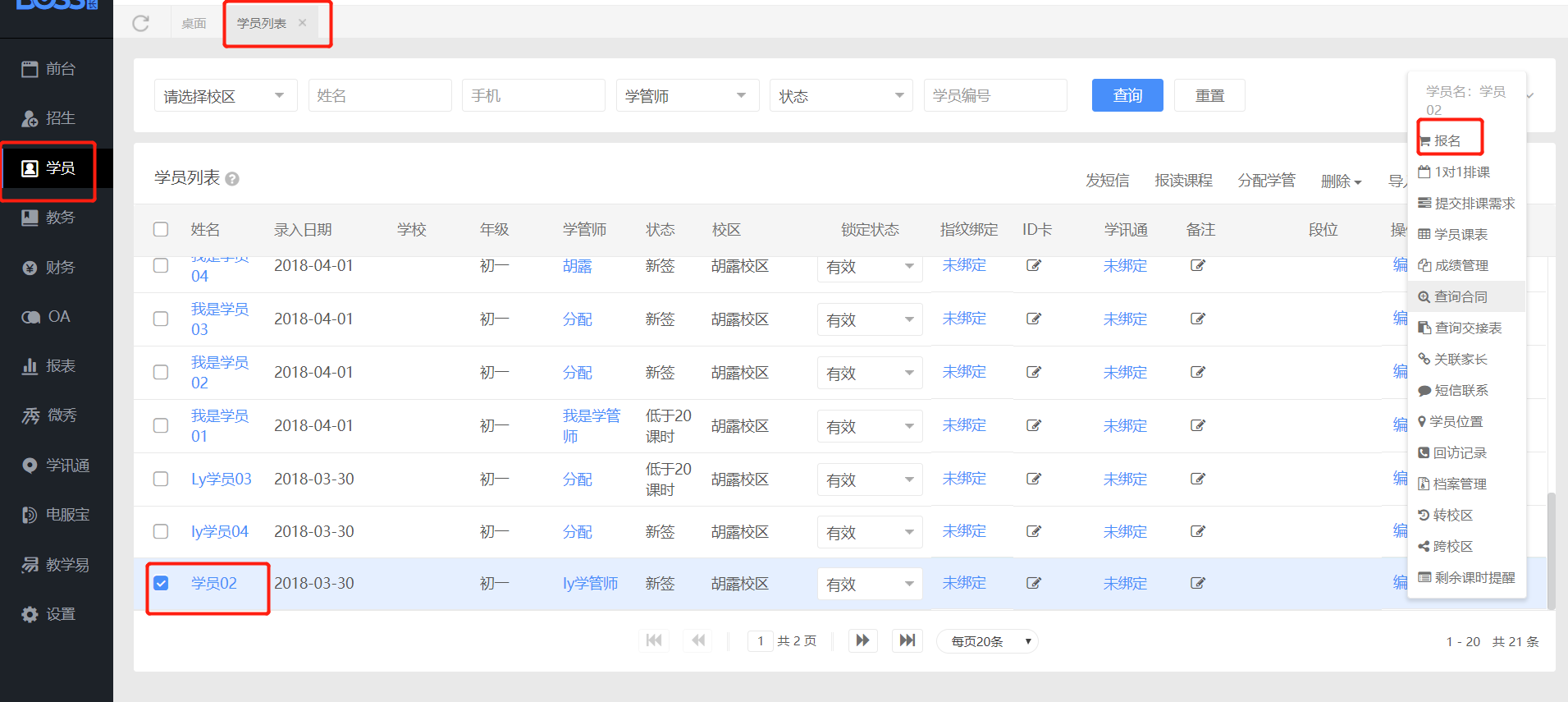Go to the previous page of results

698,640
